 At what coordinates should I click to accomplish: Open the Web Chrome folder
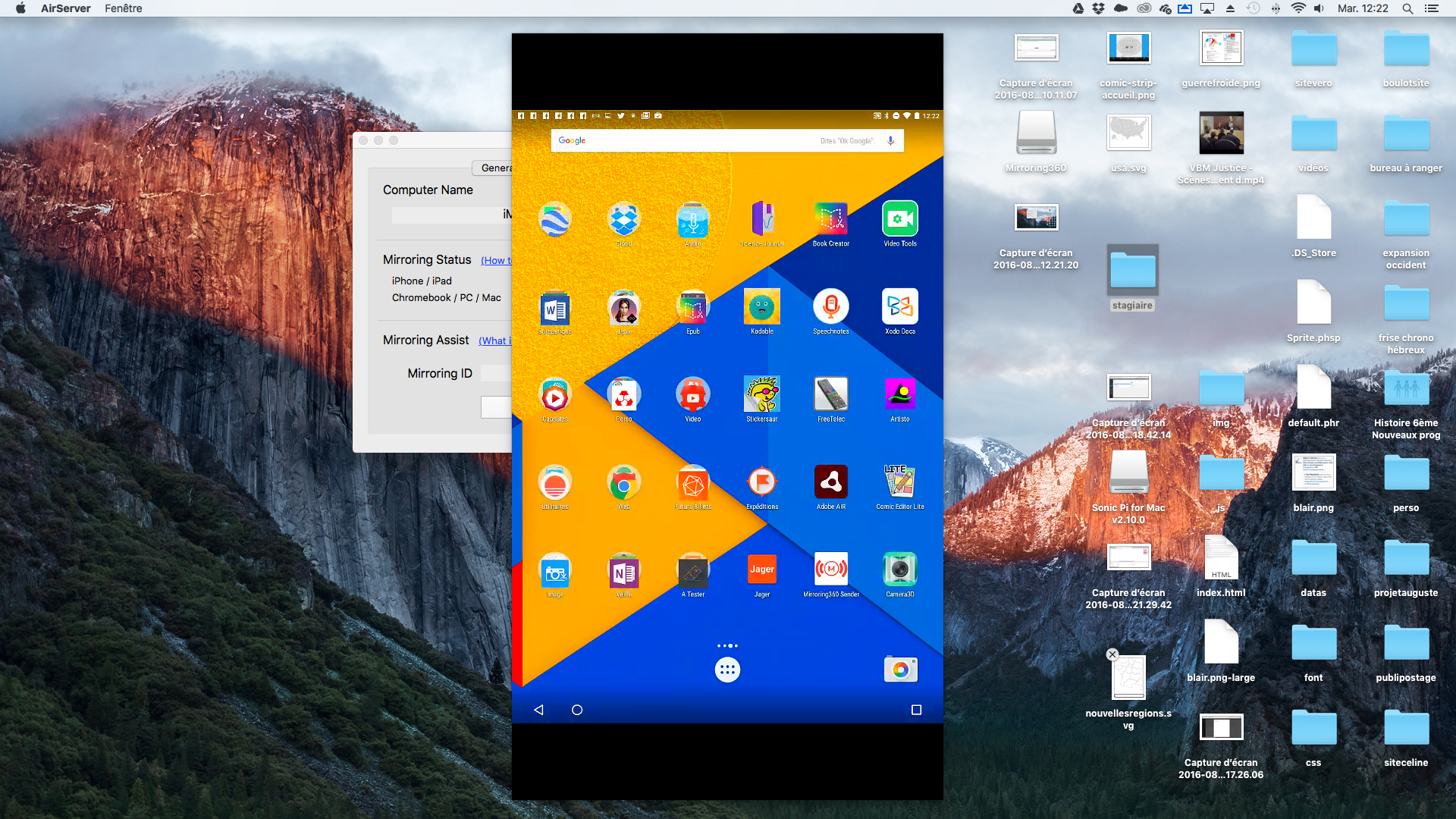tap(623, 483)
